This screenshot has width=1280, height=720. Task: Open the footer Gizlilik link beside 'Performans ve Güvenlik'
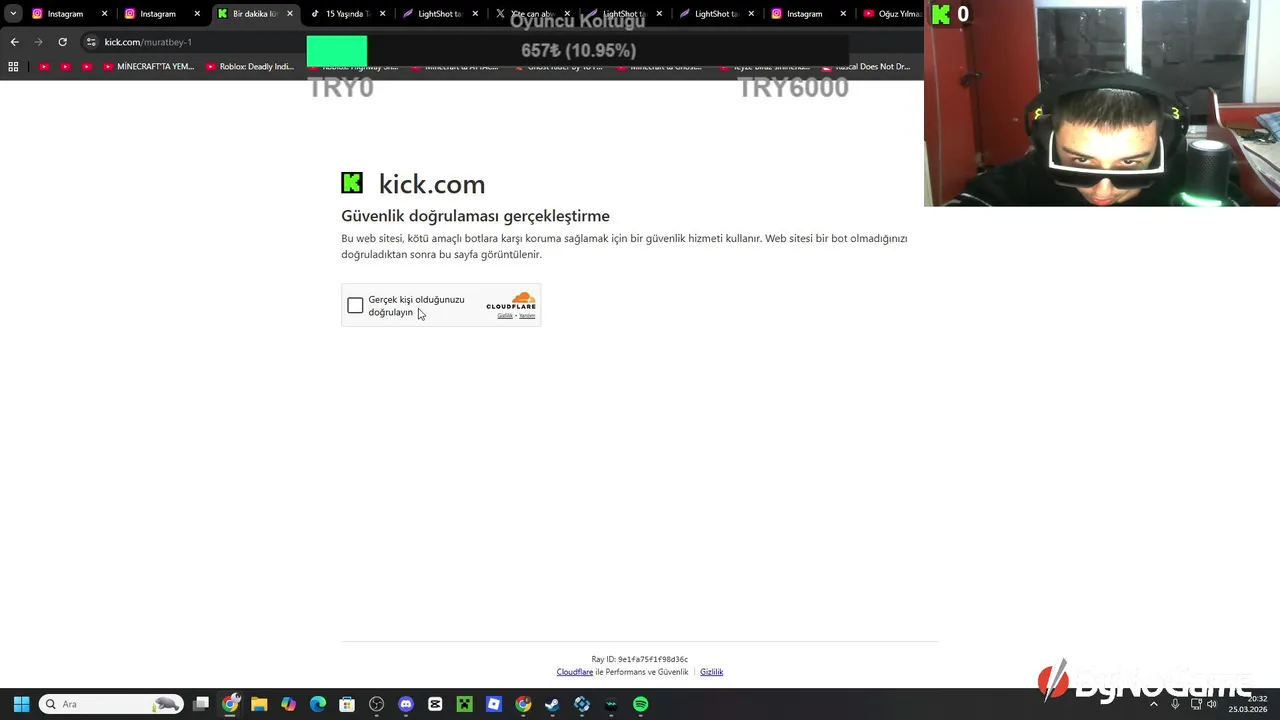click(x=711, y=672)
